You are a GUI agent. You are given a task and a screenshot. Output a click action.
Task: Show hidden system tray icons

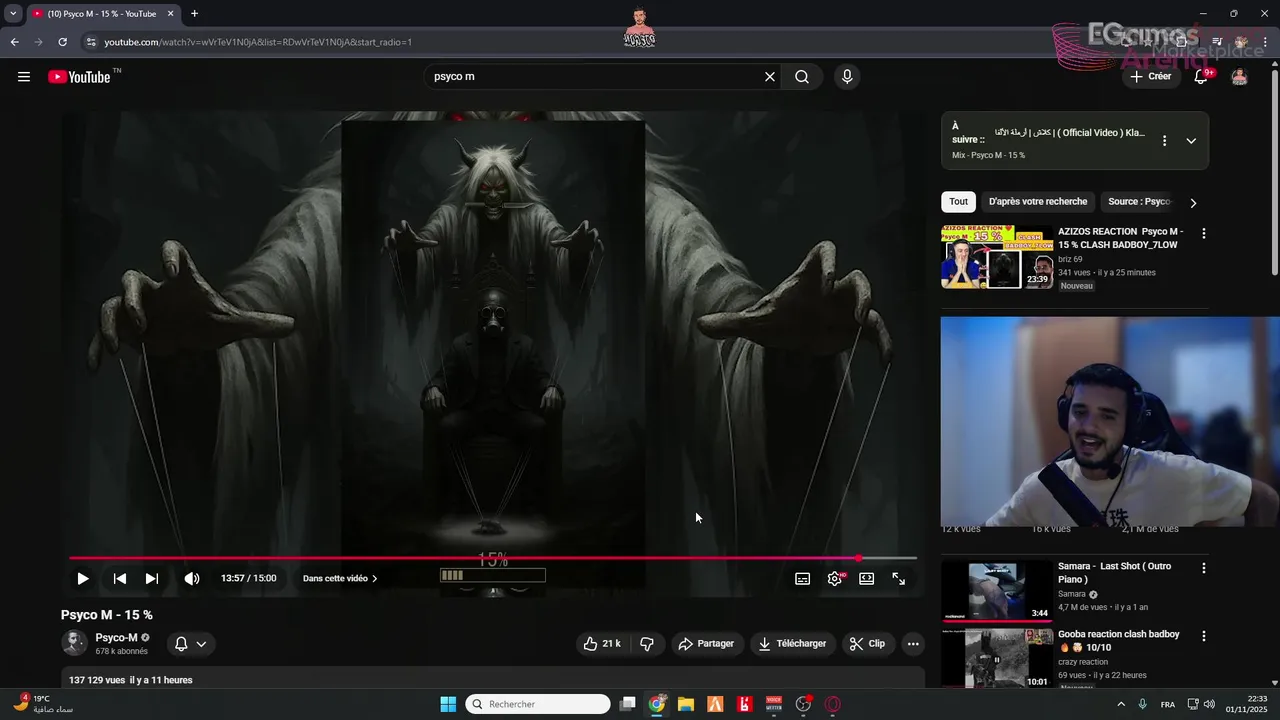(x=1119, y=704)
